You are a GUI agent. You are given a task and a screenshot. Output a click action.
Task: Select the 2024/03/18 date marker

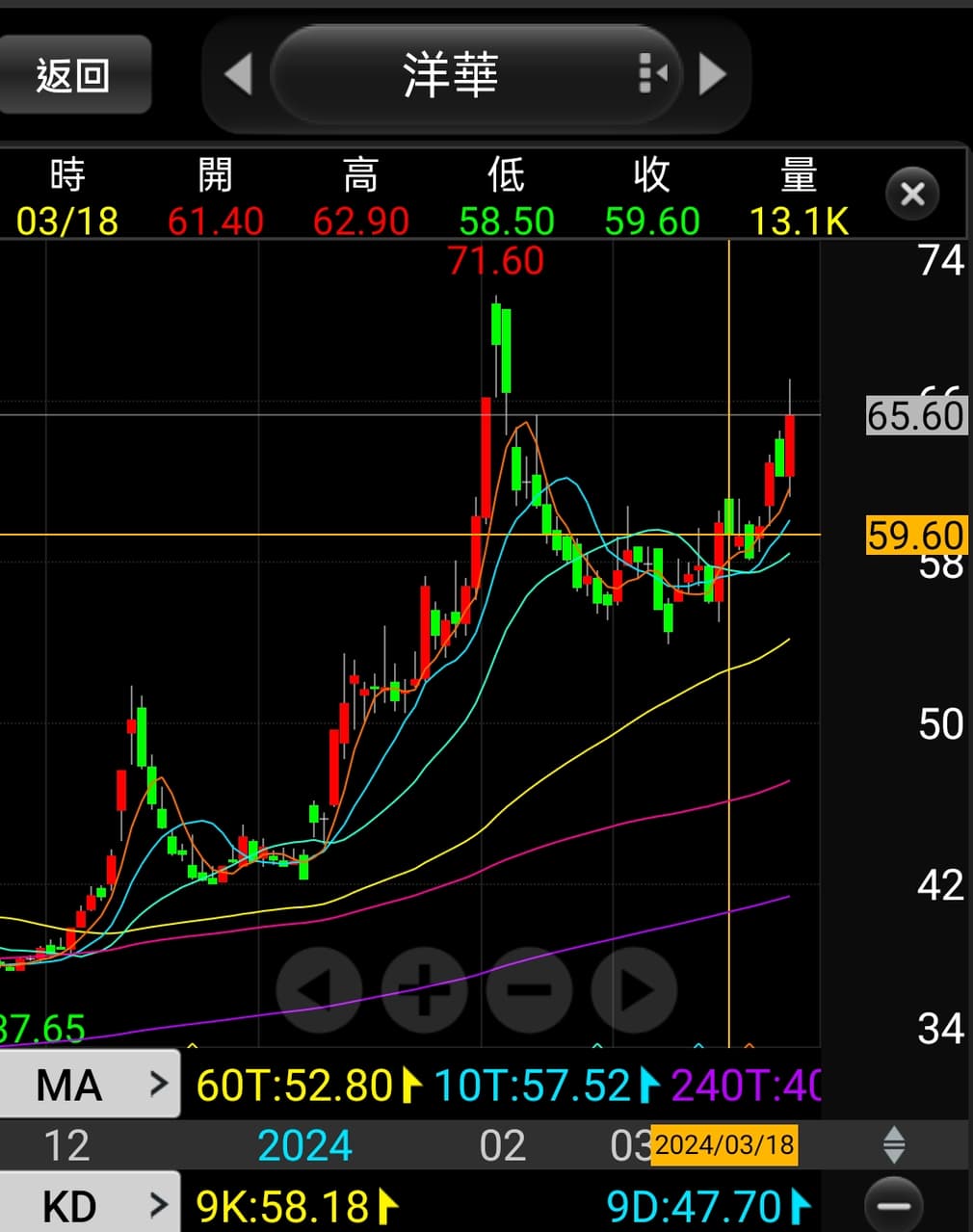[x=724, y=1144]
